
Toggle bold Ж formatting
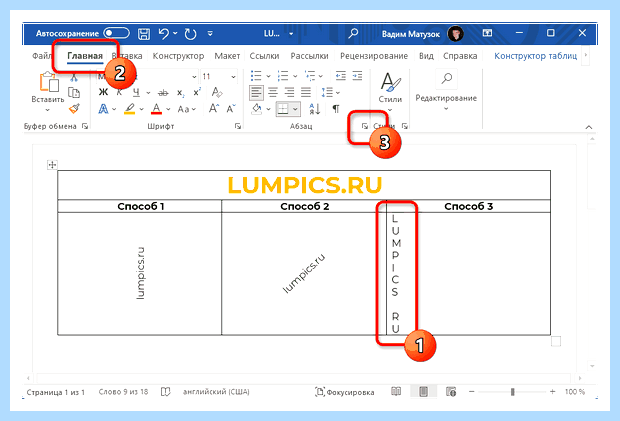103,92
